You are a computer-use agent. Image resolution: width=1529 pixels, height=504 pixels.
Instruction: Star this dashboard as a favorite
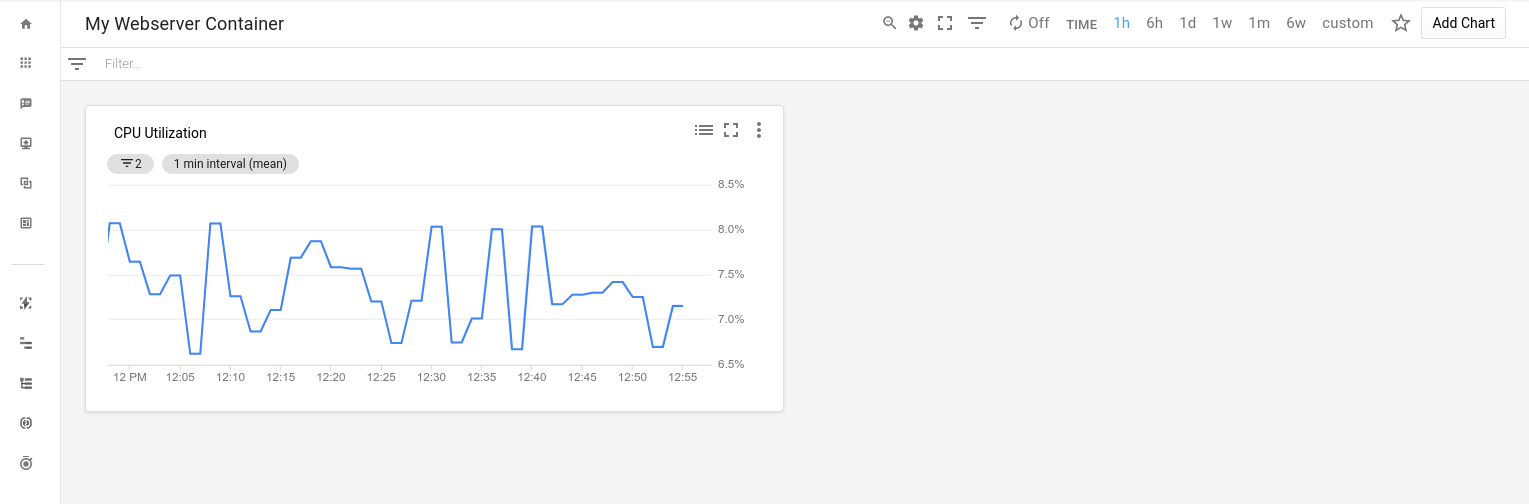pyautogui.click(x=1401, y=23)
